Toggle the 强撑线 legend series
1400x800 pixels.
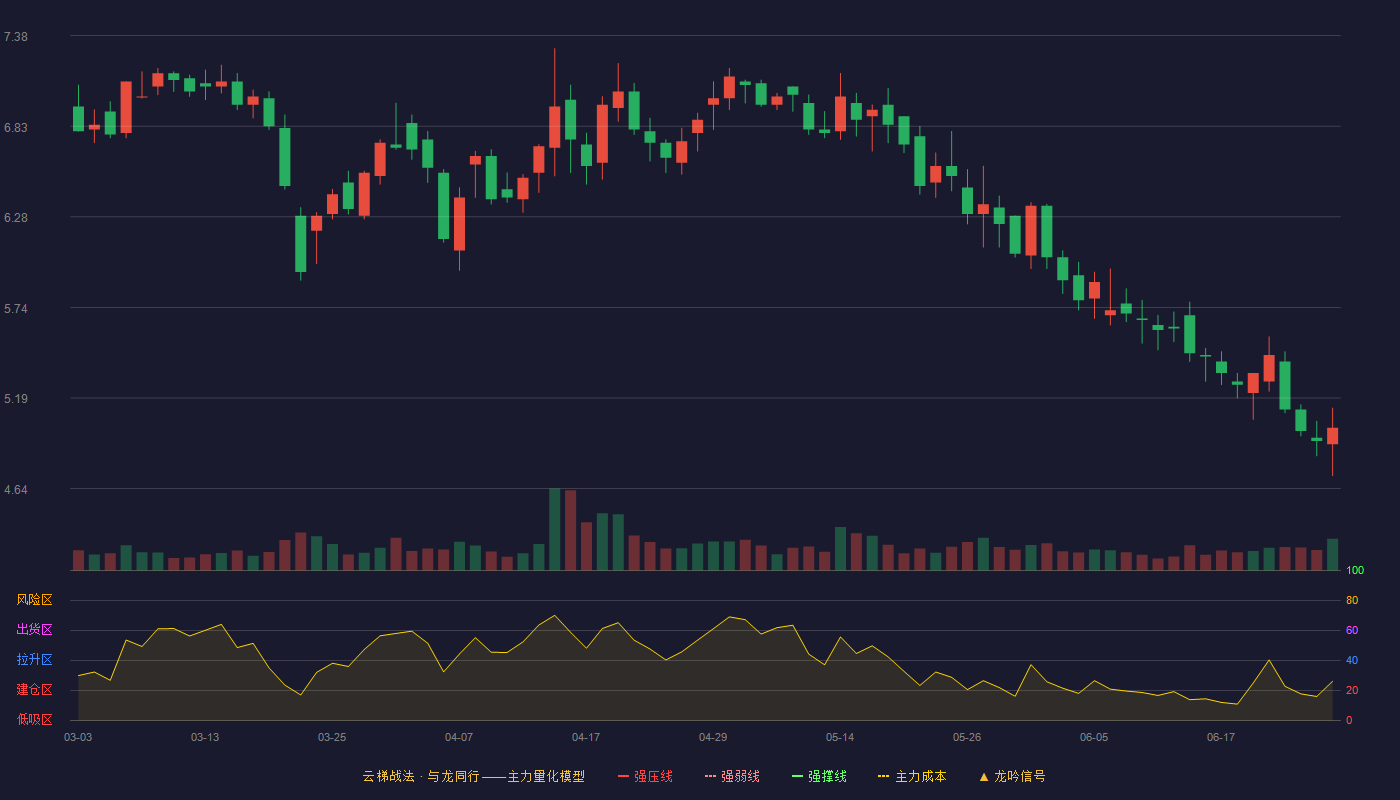tap(819, 776)
